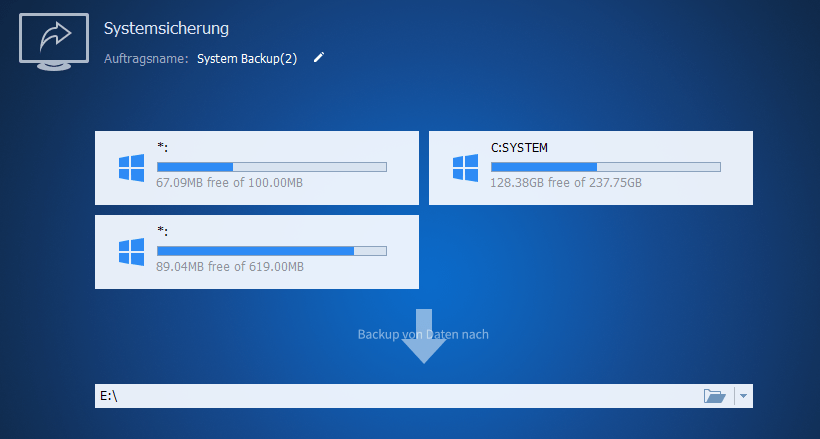Screen dimensions: 820x439
Task: Click usage bar of 100.00MB partition
Action: pos(272,167)
